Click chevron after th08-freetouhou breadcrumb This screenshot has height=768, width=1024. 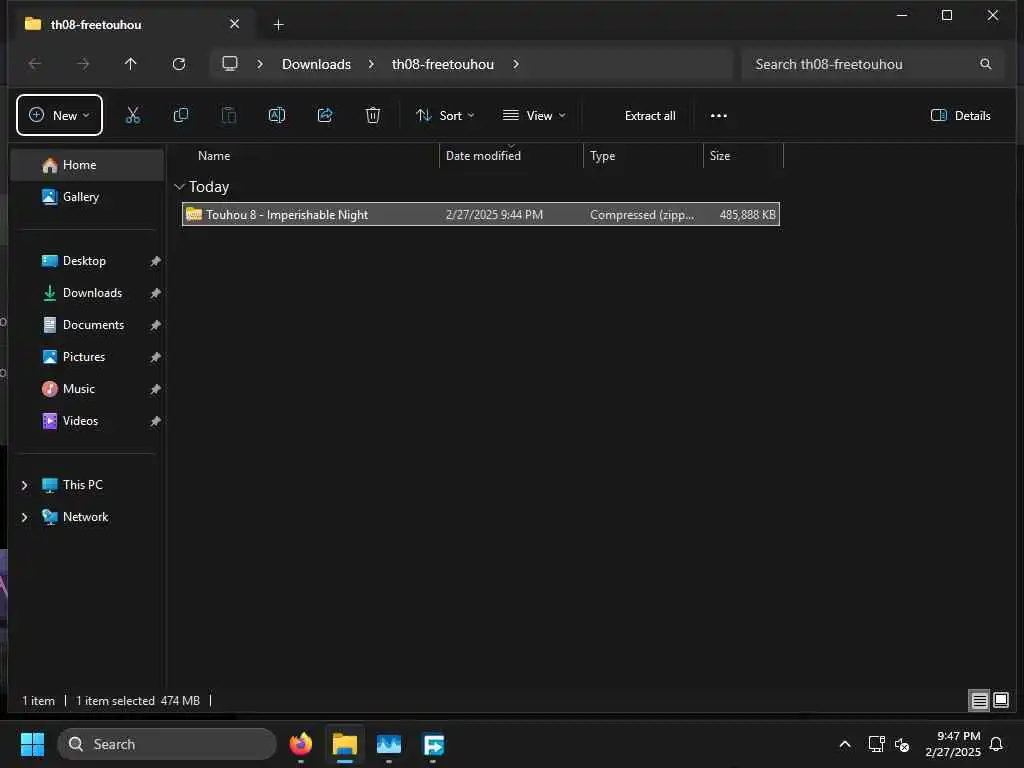click(516, 64)
